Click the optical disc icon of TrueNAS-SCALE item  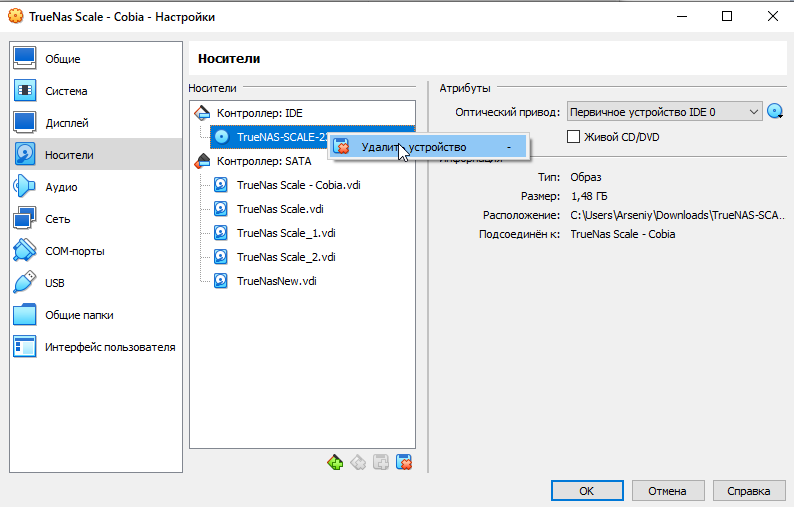point(221,137)
